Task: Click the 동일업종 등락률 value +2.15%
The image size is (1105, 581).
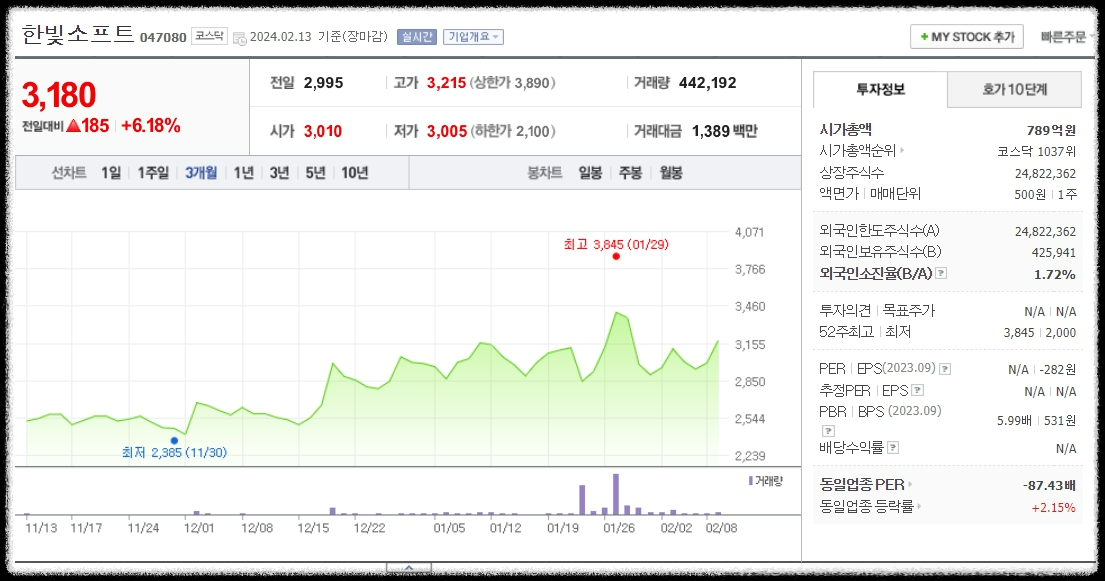Action: point(1054,507)
